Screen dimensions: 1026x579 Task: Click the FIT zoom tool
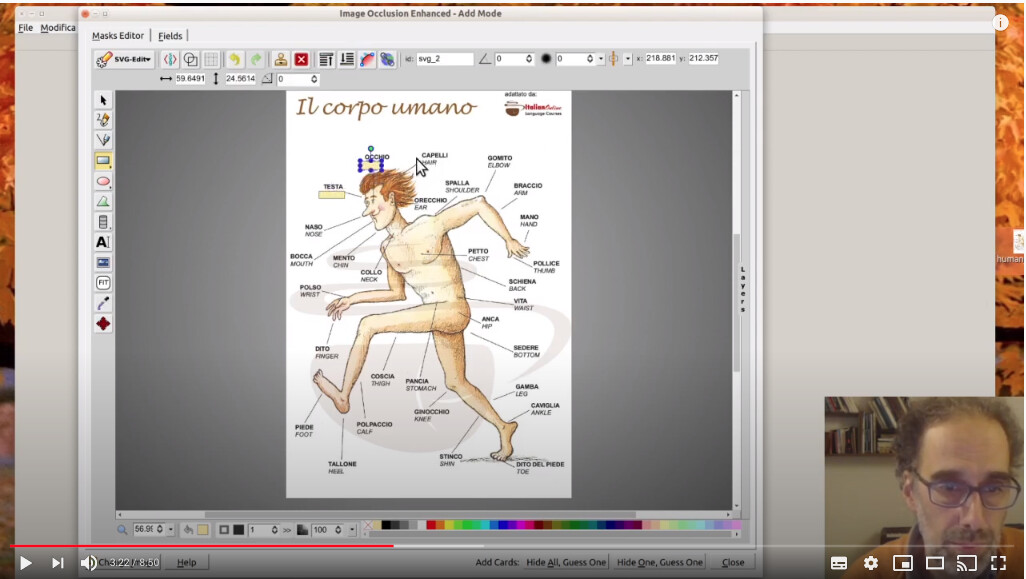point(103,283)
